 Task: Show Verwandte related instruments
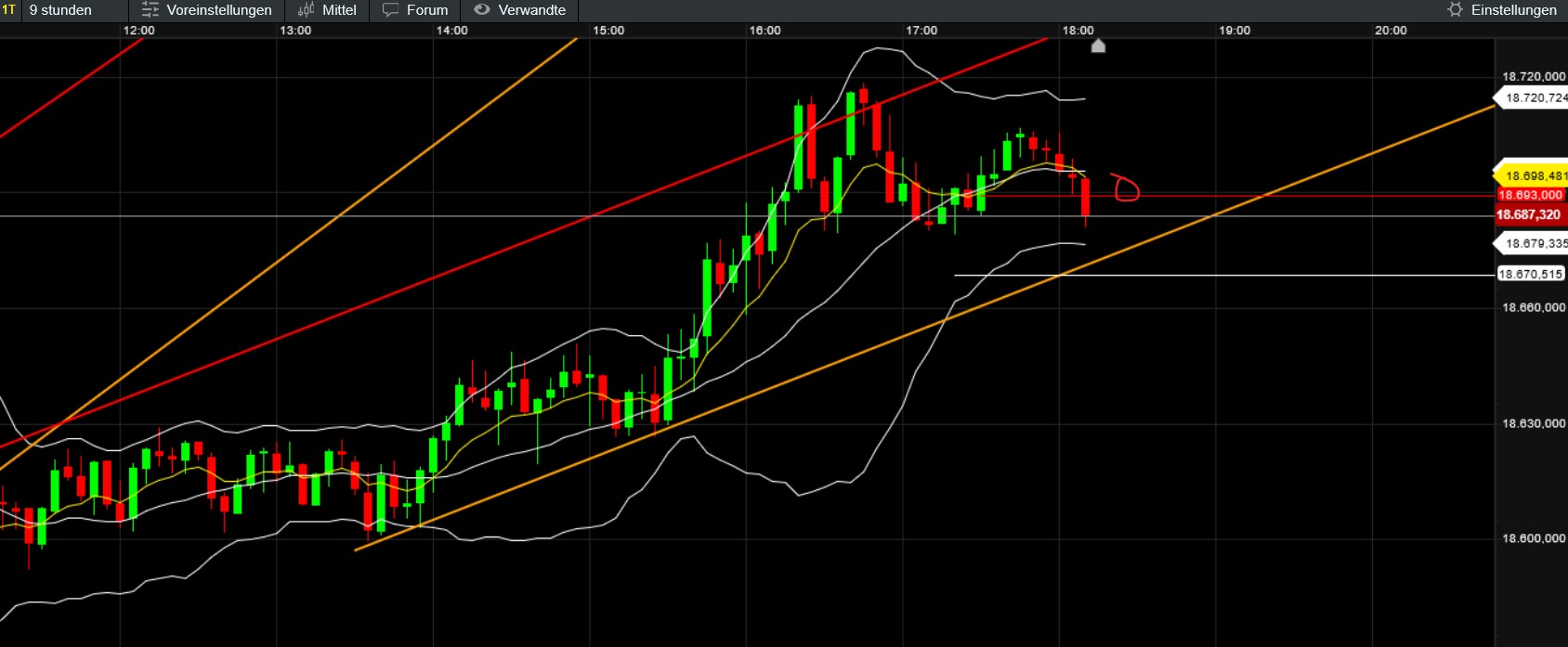pos(520,10)
